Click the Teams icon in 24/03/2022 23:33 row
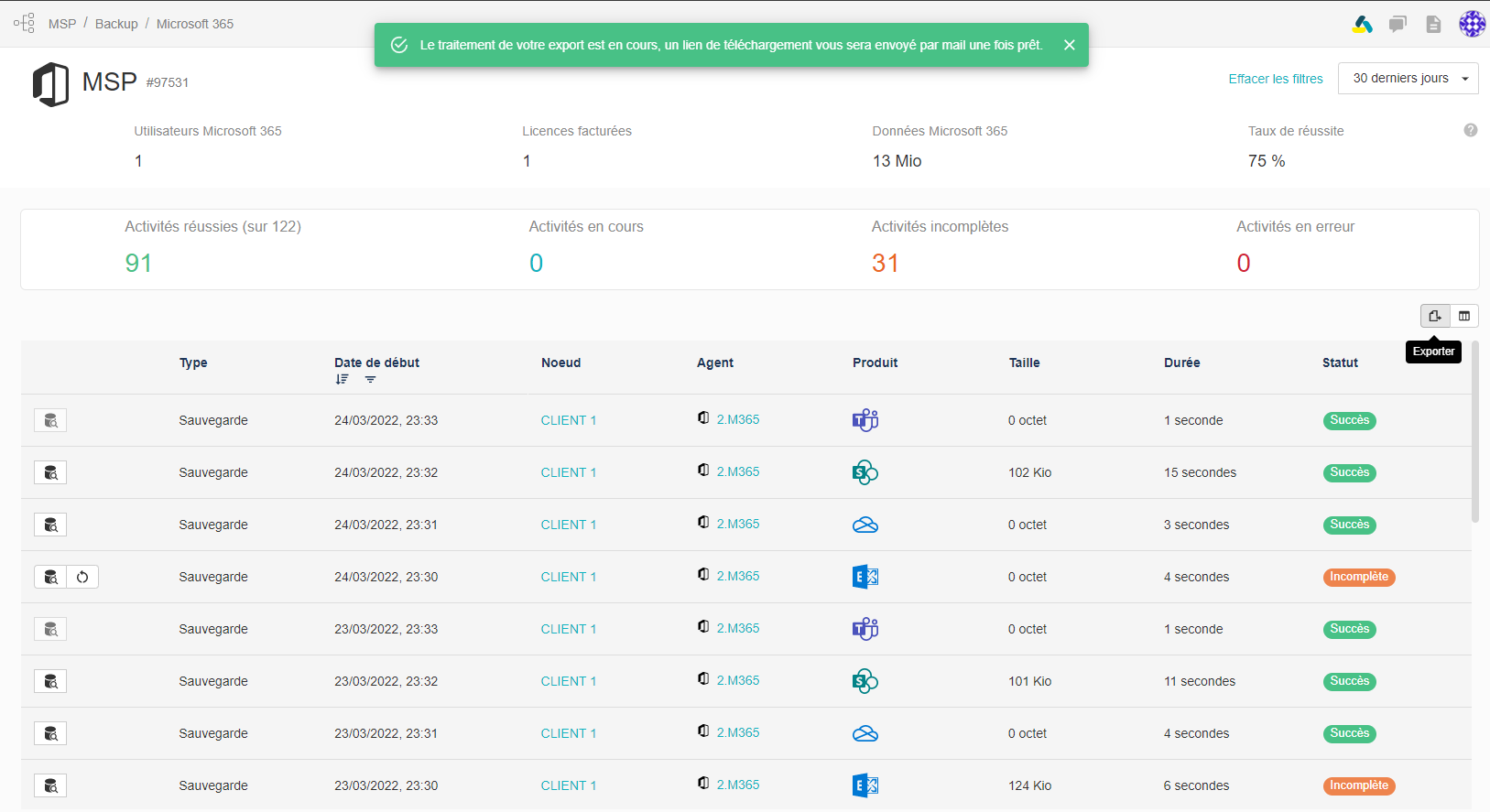The width and height of the screenshot is (1490, 812). [x=865, y=420]
